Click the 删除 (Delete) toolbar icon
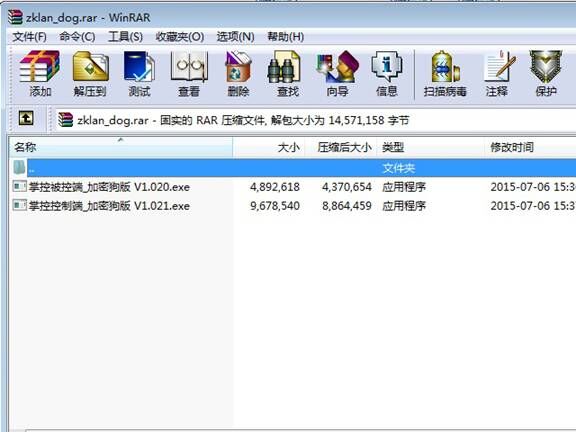The image size is (576, 432). click(238, 66)
